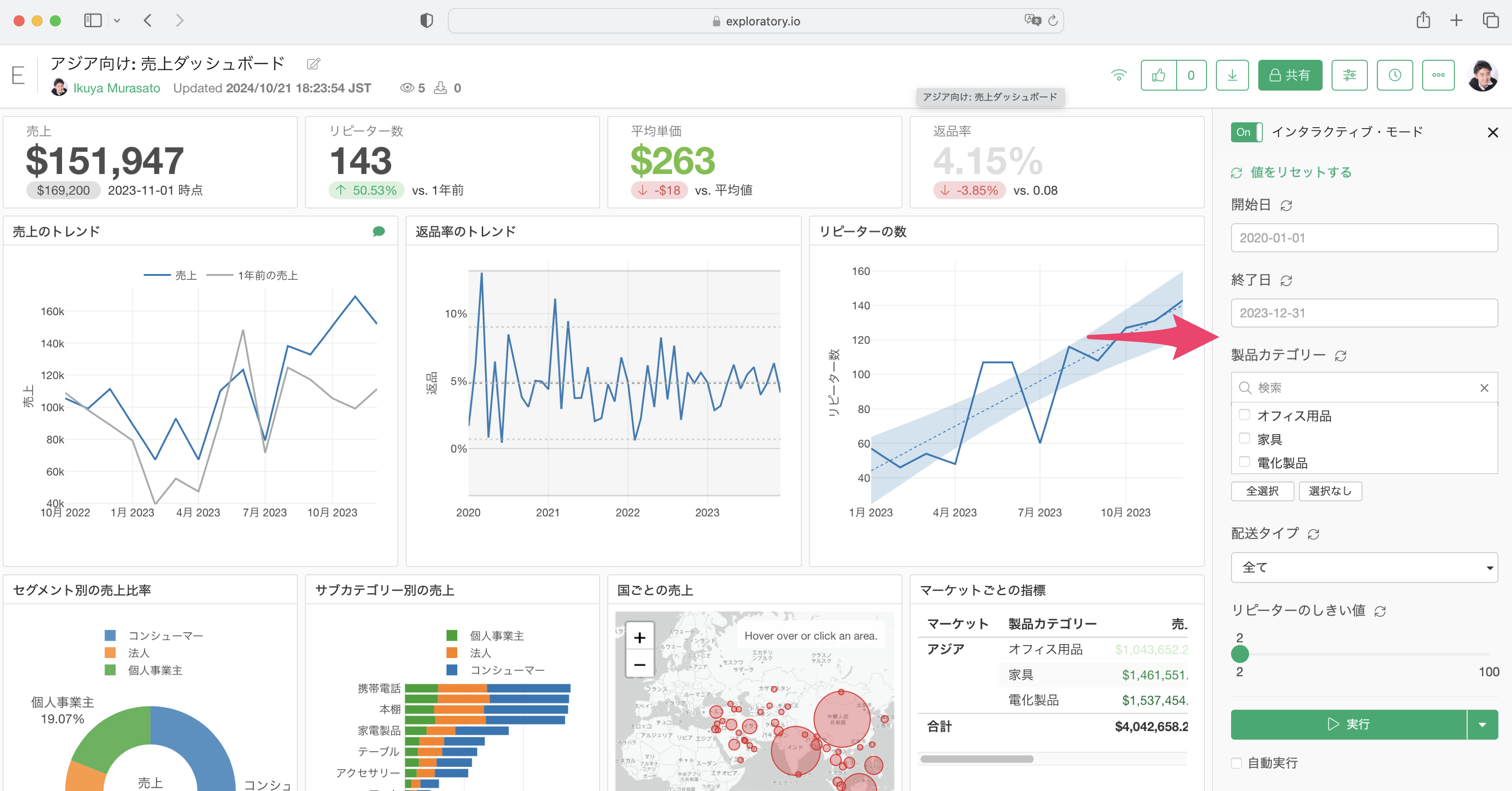Click the 開始日 date input field

pyautogui.click(x=1364, y=237)
